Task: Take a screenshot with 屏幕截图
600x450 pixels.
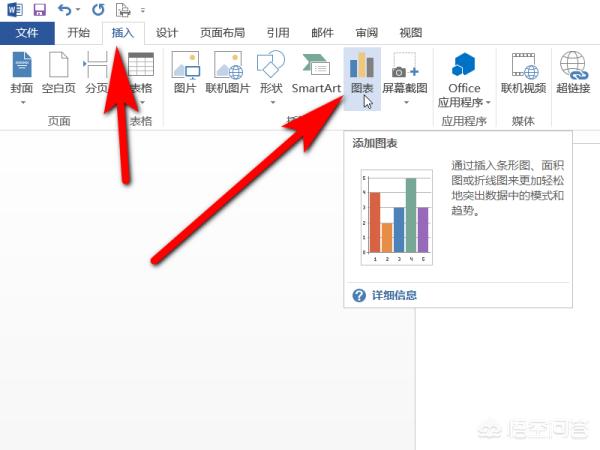Action: click(405, 73)
